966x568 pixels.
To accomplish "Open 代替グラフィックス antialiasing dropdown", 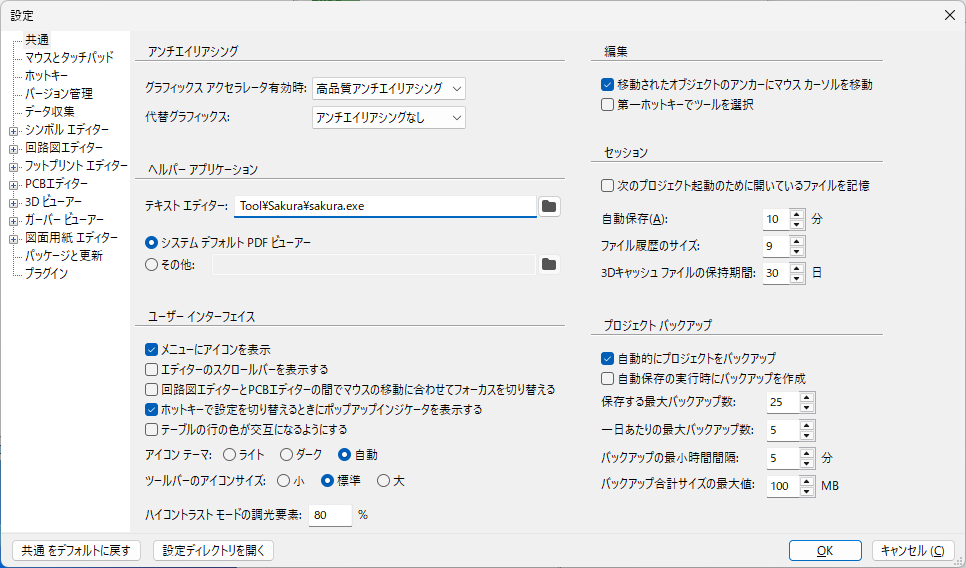I will 389,118.
